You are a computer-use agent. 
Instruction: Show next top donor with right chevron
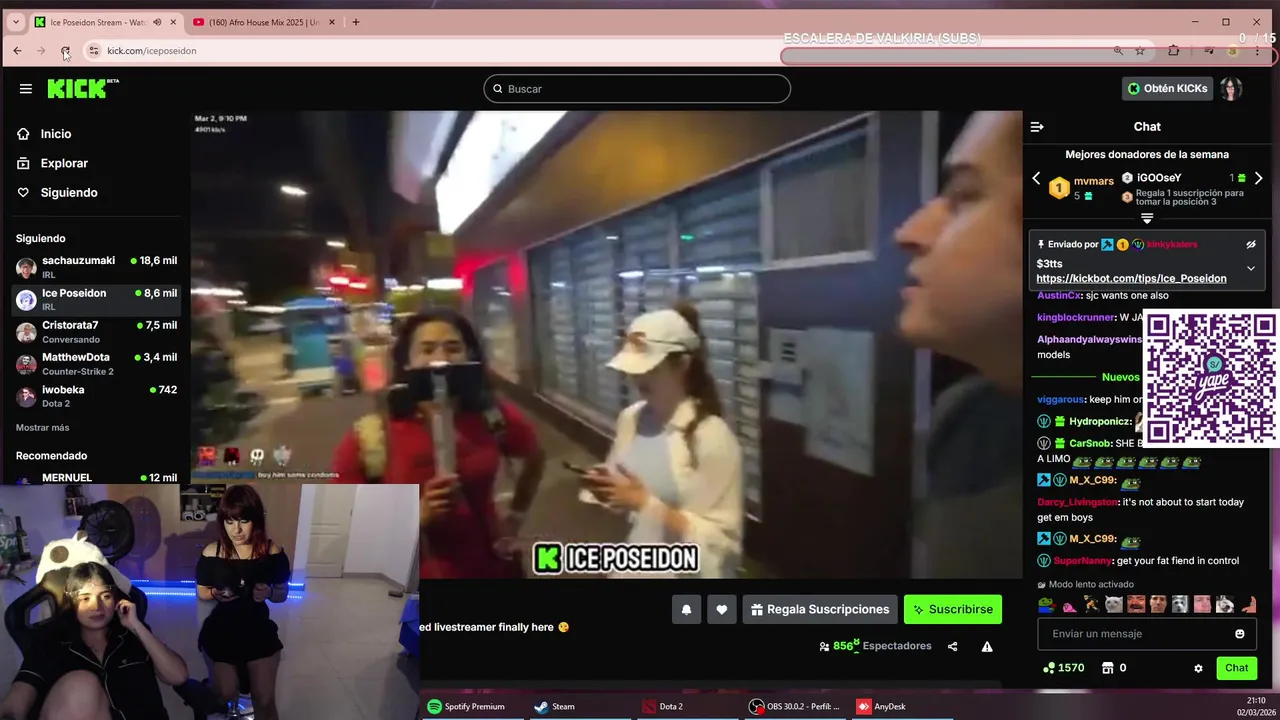[1258, 178]
